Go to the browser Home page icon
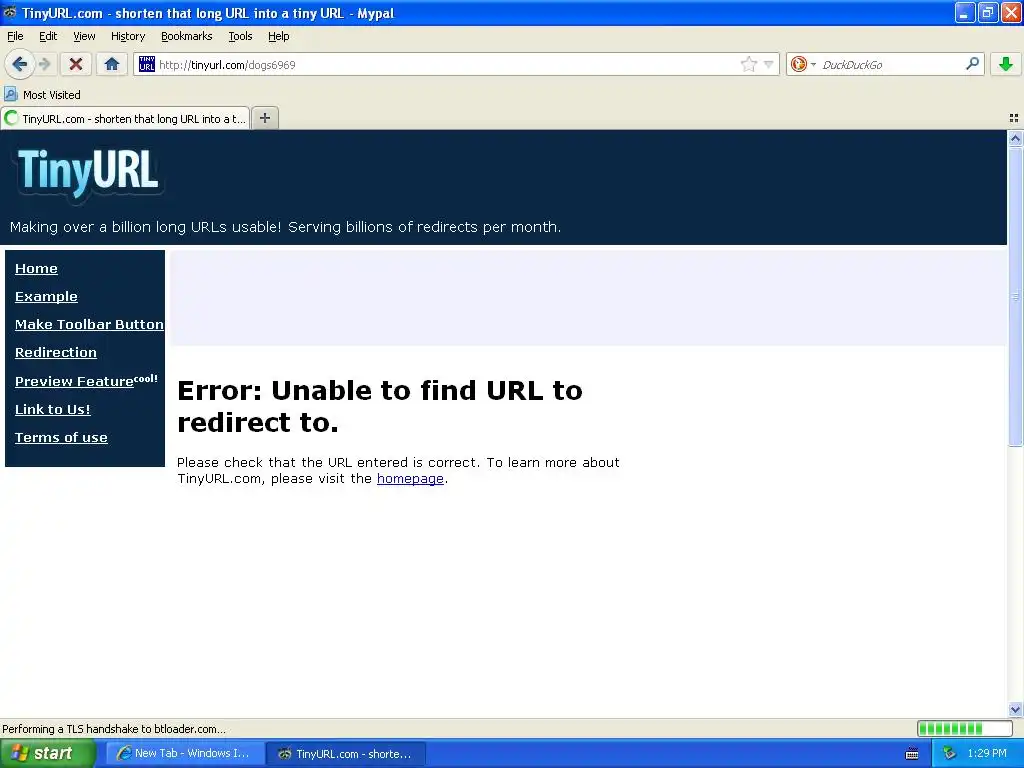 (112, 64)
